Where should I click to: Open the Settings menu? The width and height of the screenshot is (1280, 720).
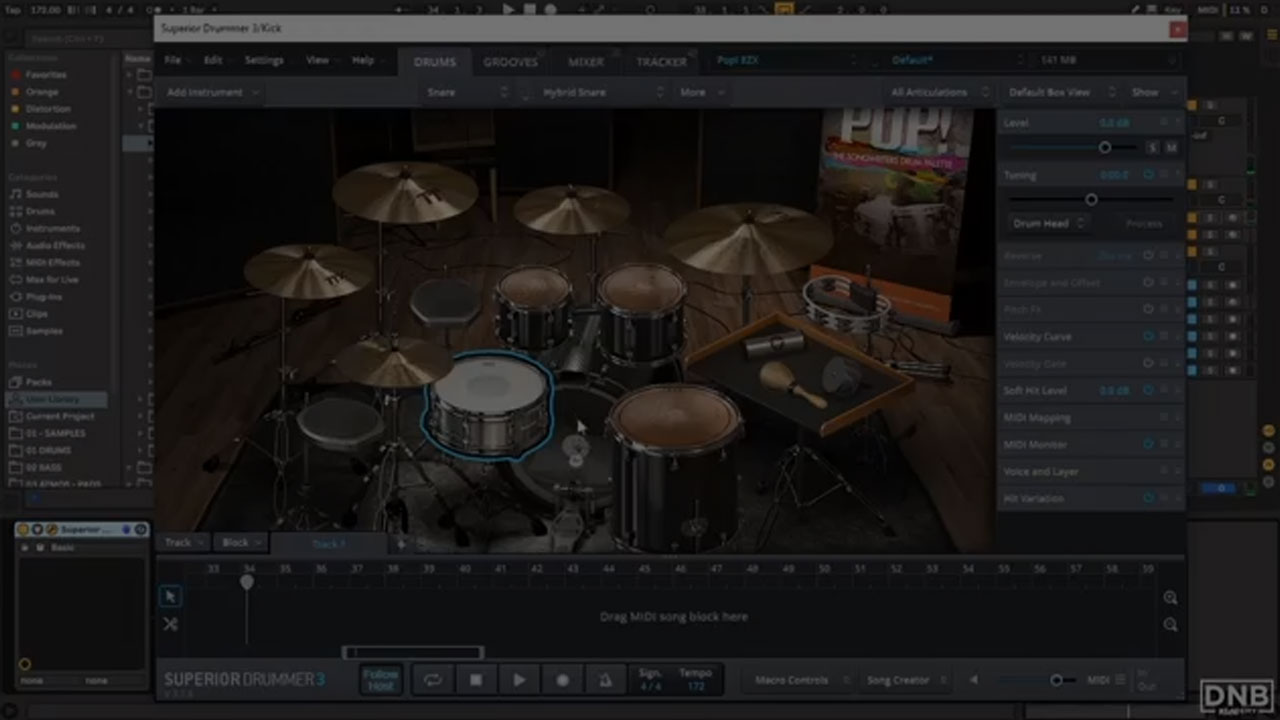264,60
